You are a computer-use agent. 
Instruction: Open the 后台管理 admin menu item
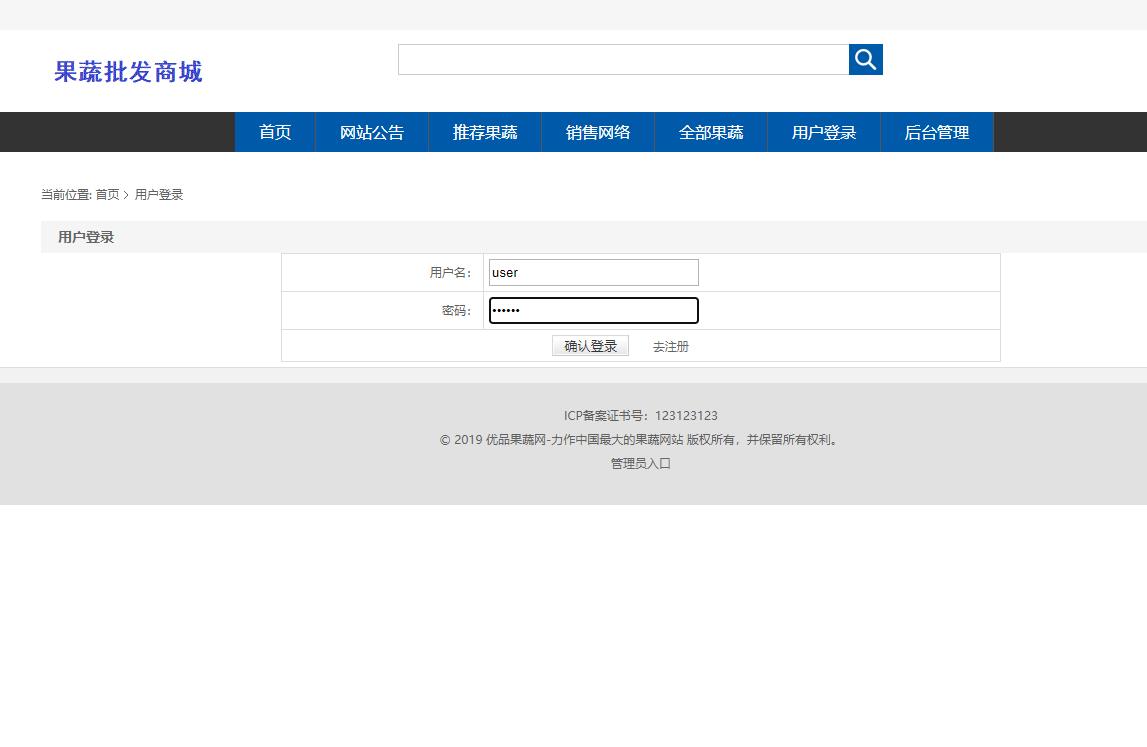coord(937,131)
